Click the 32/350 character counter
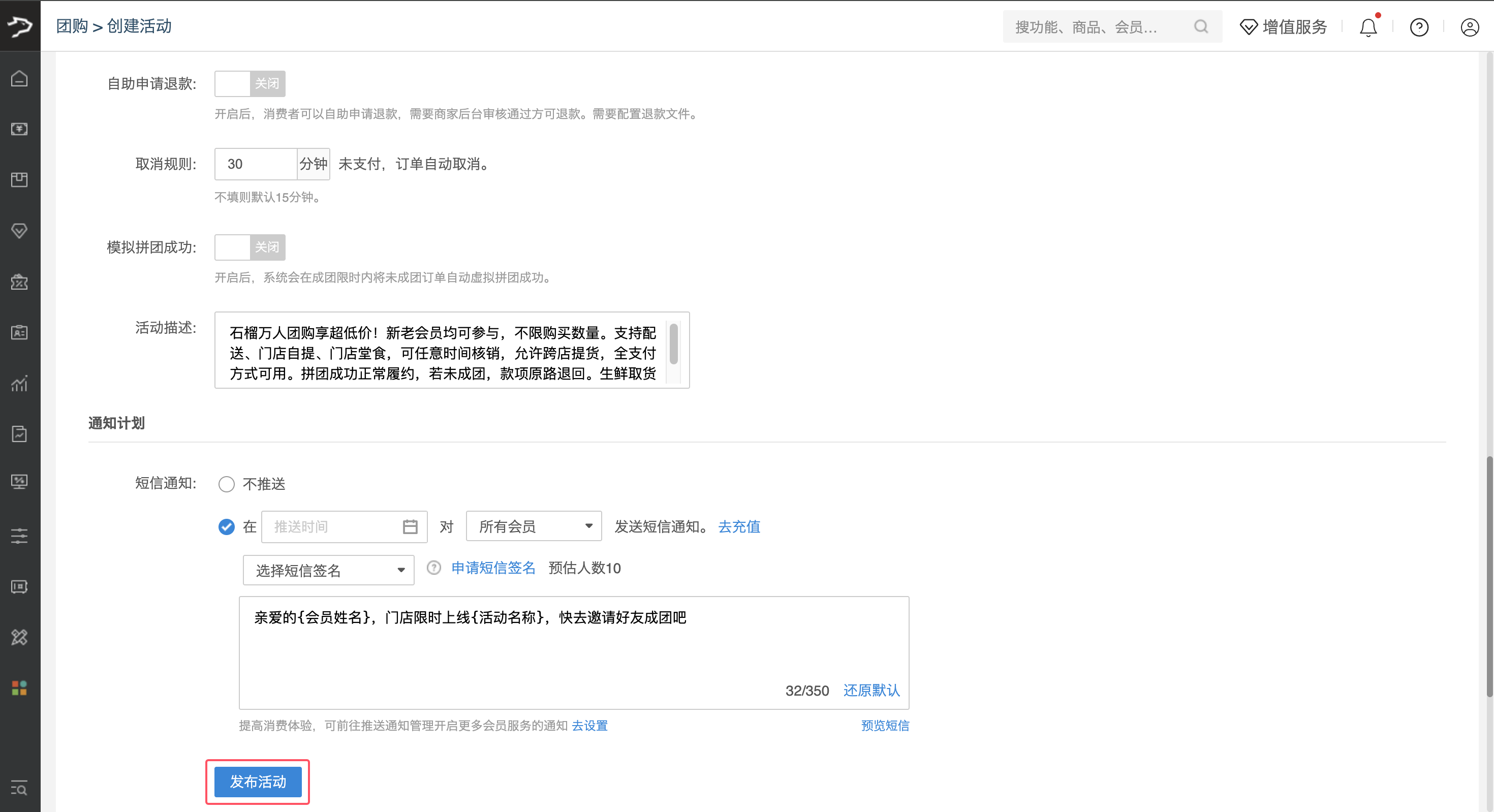Image resolution: width=1494 pixels, height=812 pixels. pos(807,690)
